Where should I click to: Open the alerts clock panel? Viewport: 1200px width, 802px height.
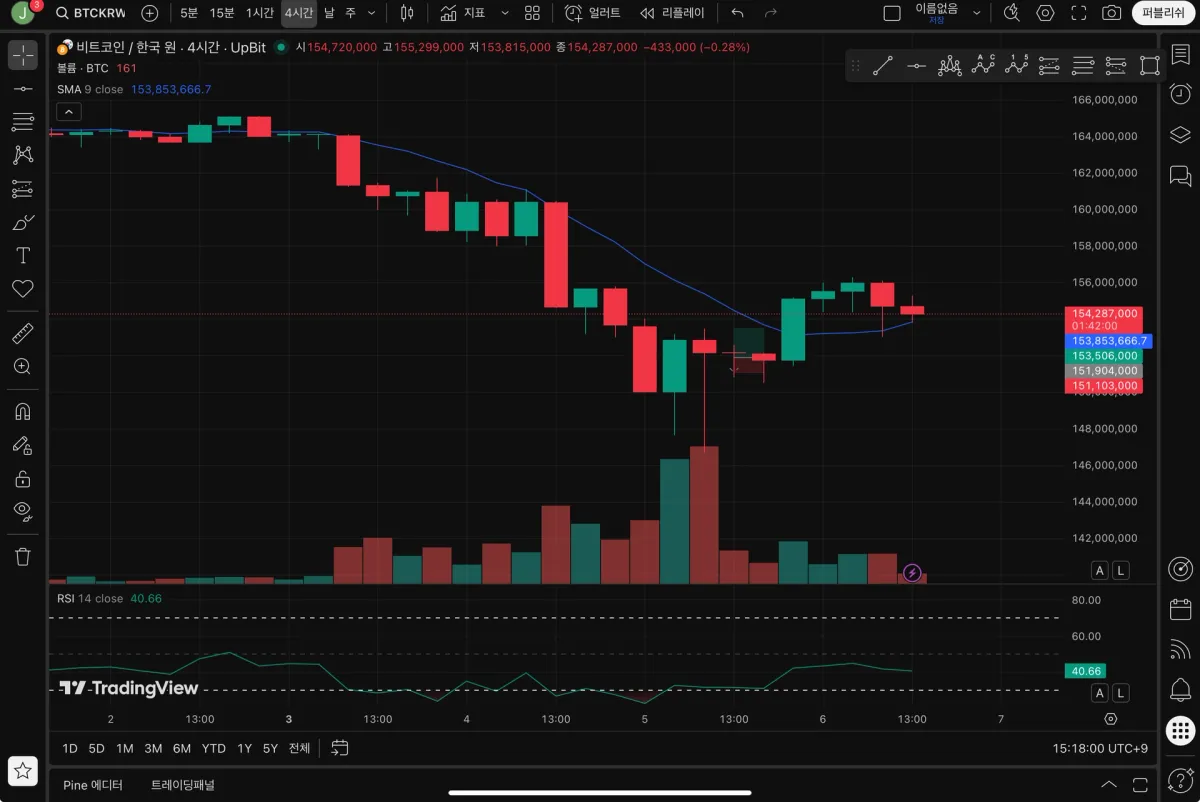(x=1180, y=93)
